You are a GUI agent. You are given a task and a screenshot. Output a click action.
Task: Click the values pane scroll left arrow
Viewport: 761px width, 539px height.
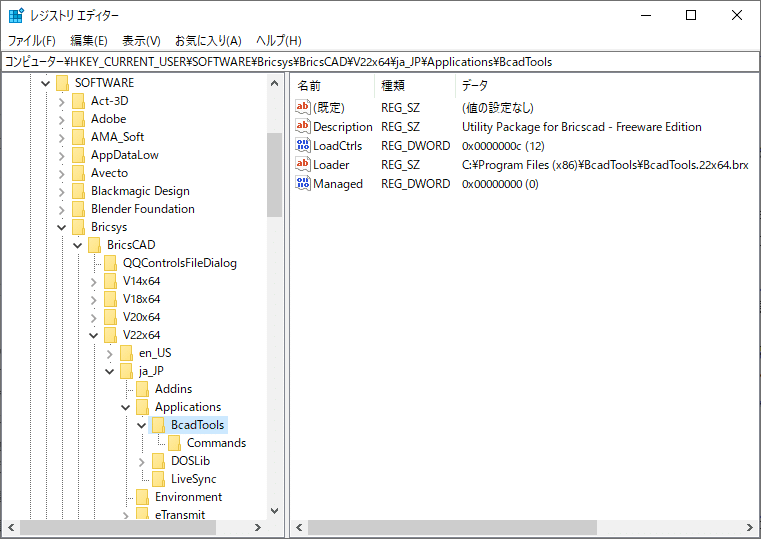pyautogui.click(x=299, y=527)
